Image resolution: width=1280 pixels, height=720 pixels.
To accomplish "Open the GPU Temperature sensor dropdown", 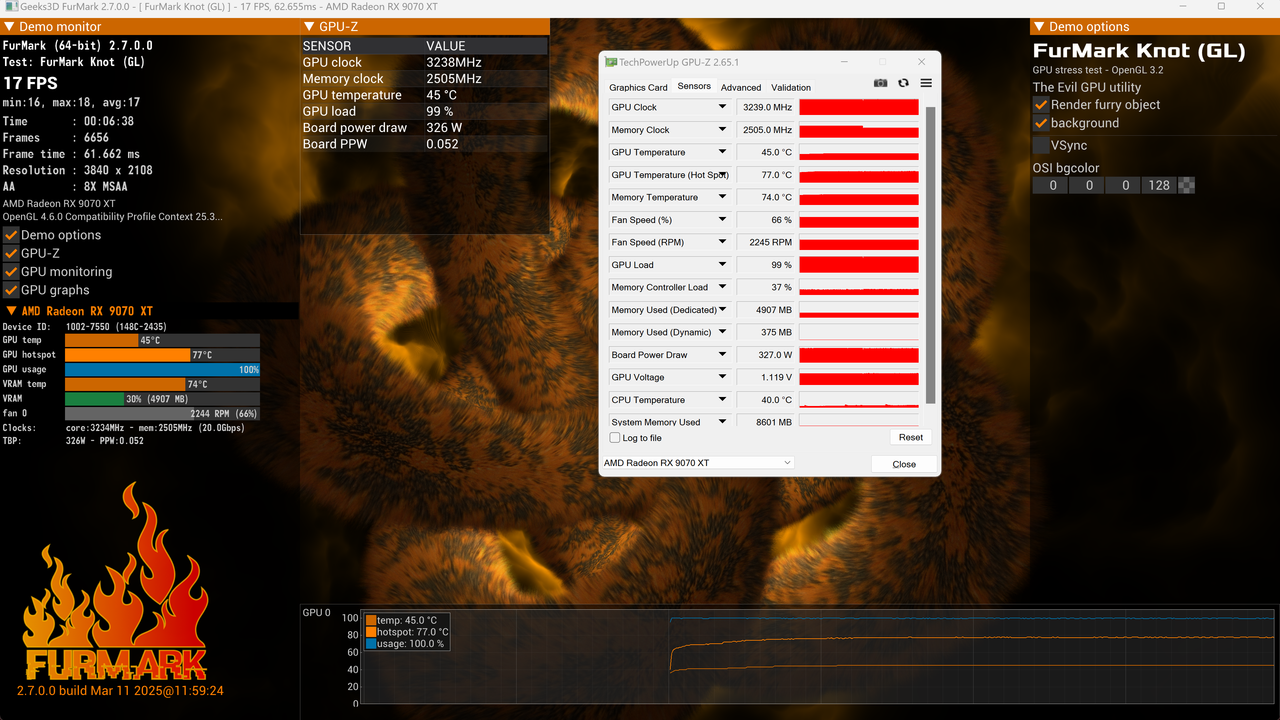I will 722,152.
